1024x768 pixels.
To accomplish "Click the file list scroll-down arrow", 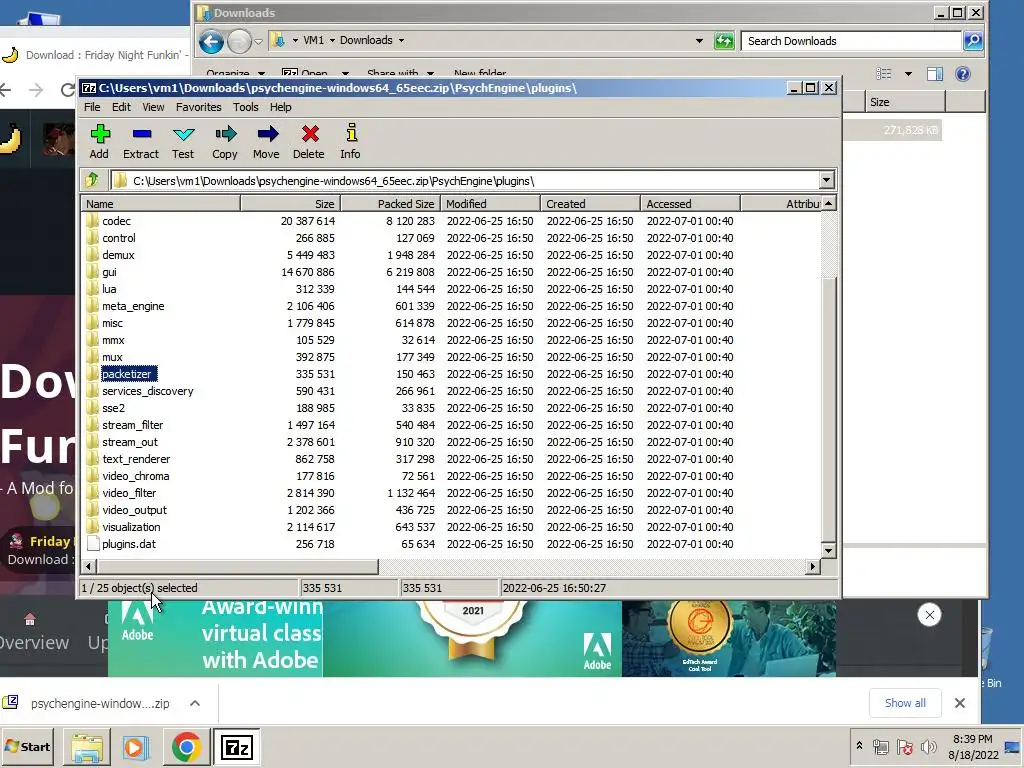I will 828,551.
